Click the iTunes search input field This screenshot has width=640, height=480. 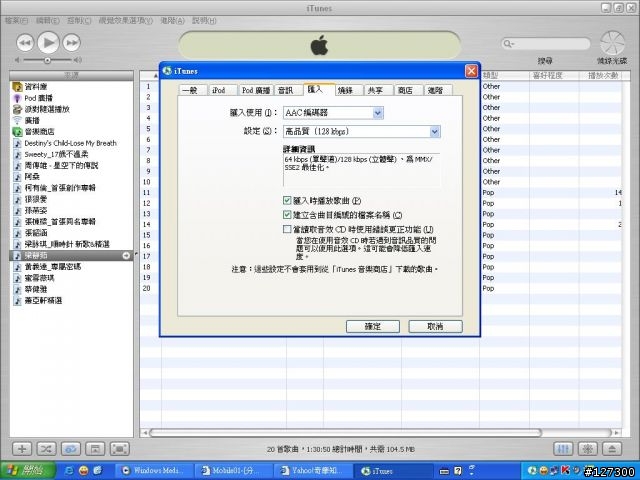(x=546, y=44)
